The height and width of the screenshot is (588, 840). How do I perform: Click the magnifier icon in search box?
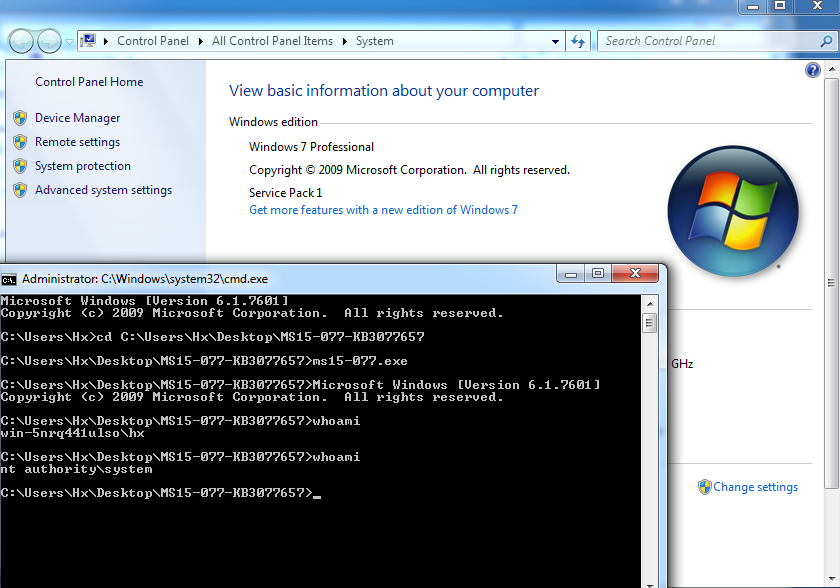tap(826, 41)
